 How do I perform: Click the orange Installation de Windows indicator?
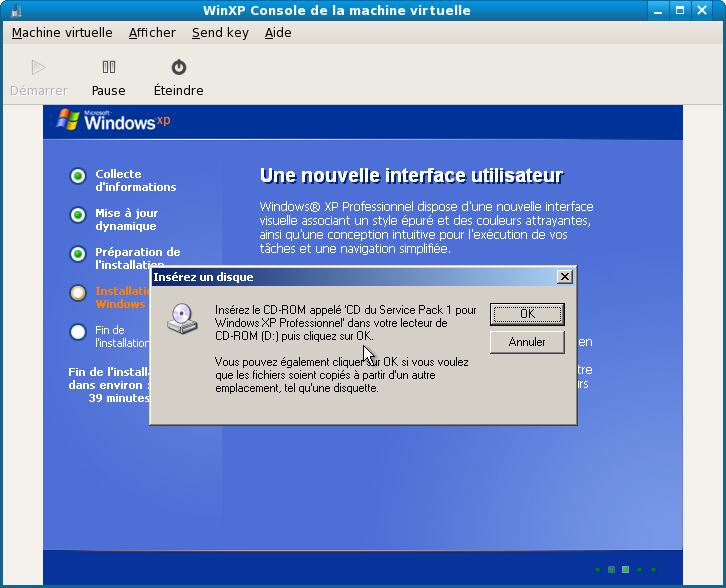[78, 293]
